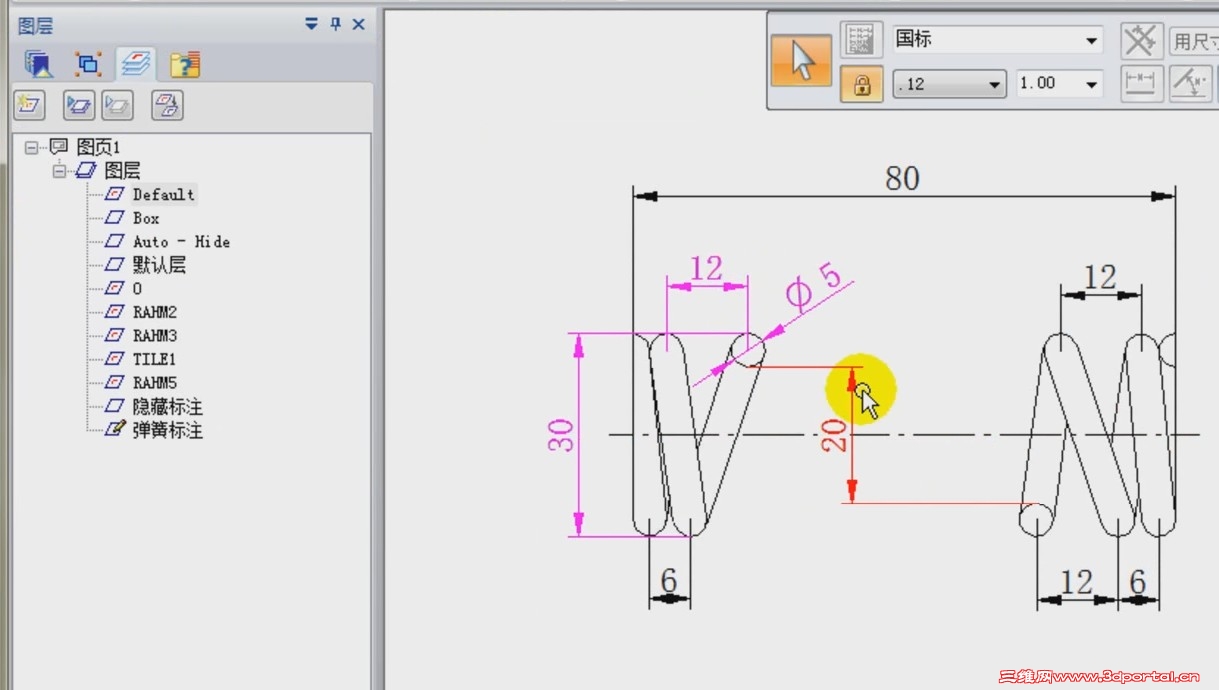Switch to the Library tab icon
The height and width of the screenshot is (690, 1219).
38,65
